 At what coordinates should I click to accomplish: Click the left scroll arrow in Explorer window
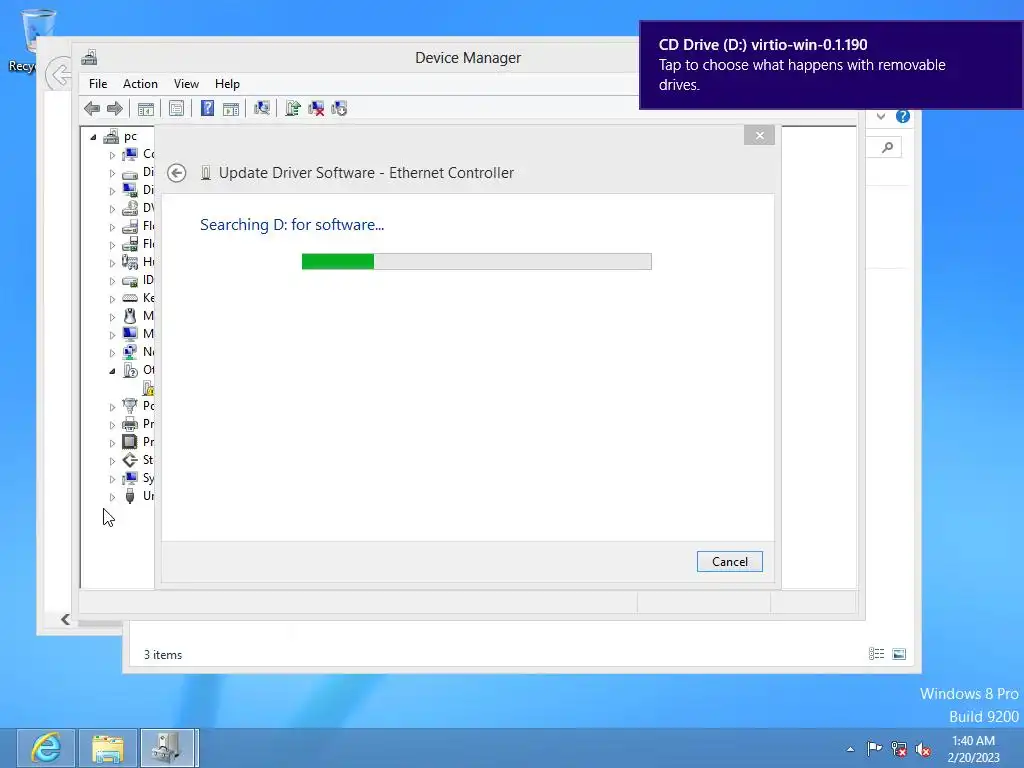coord(65,619)
